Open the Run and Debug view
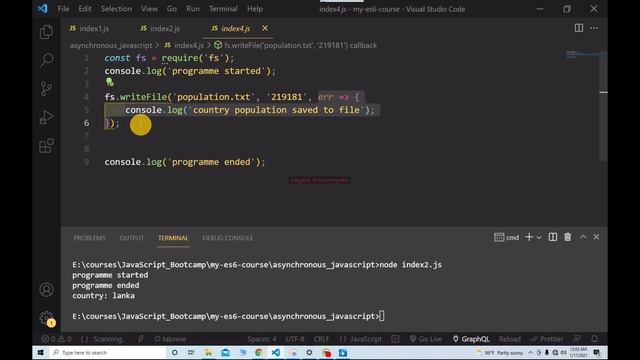Image resolution: width=640 pixels, height=360 pixels. point(46,117)
